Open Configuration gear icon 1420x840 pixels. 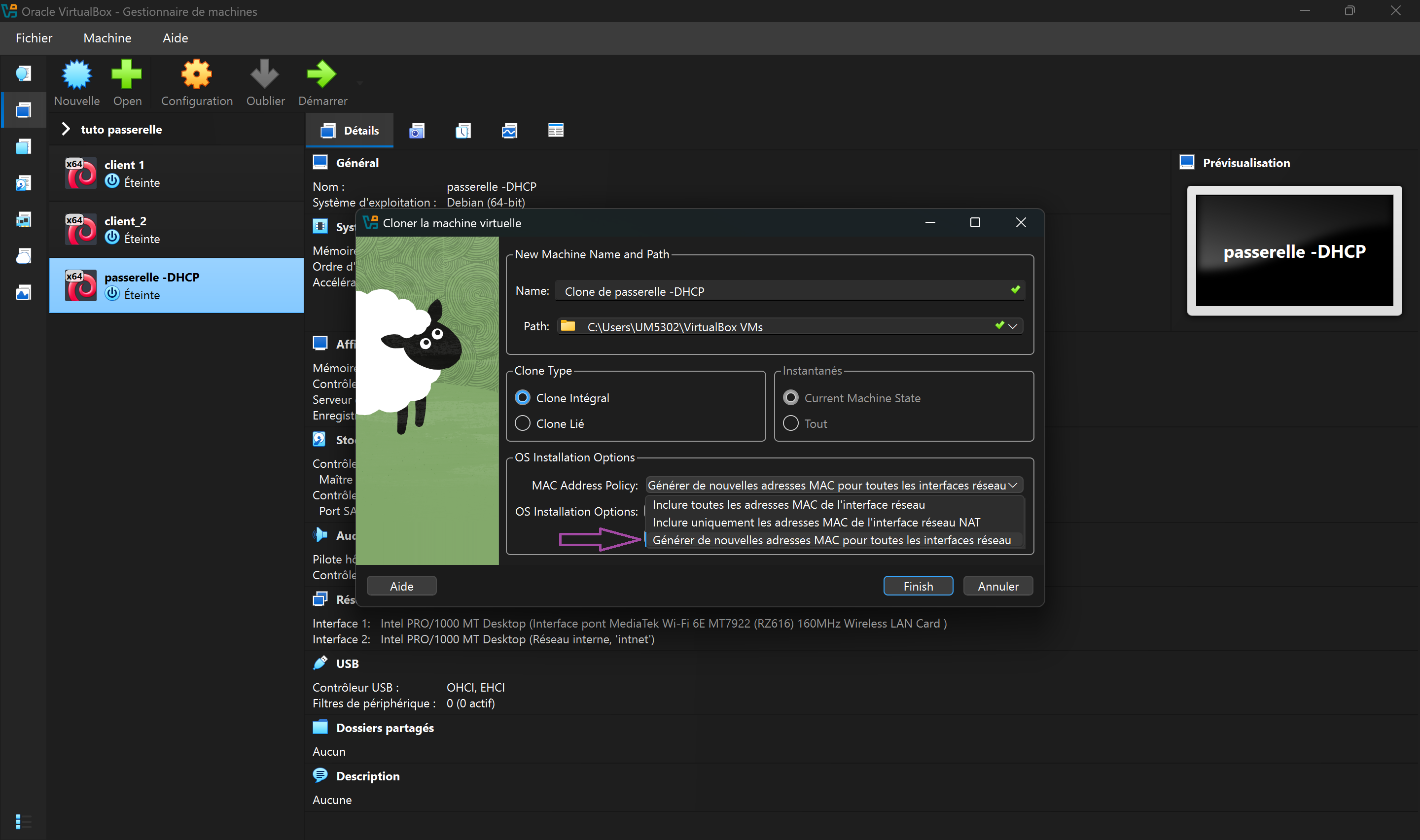[x=196, y=75]
